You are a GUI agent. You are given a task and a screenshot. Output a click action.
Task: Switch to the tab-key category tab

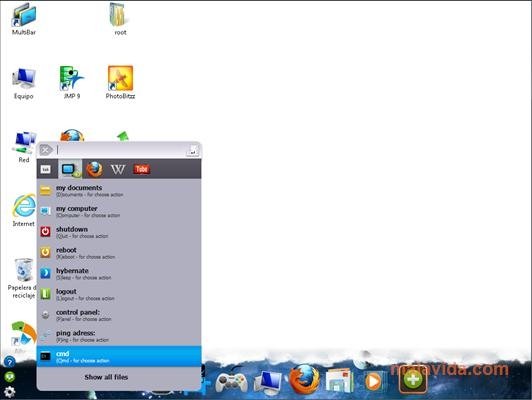pos(45,169)
